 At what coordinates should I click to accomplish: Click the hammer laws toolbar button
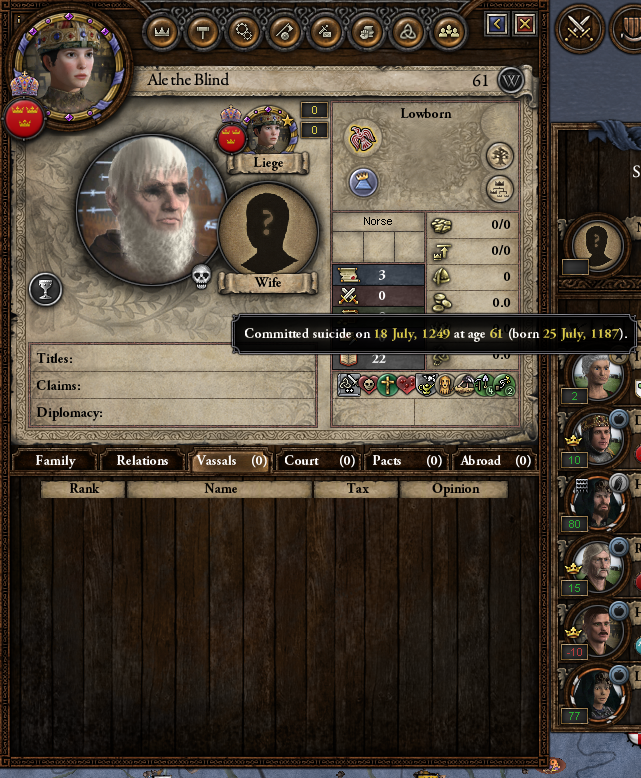[x=202, y=33]
